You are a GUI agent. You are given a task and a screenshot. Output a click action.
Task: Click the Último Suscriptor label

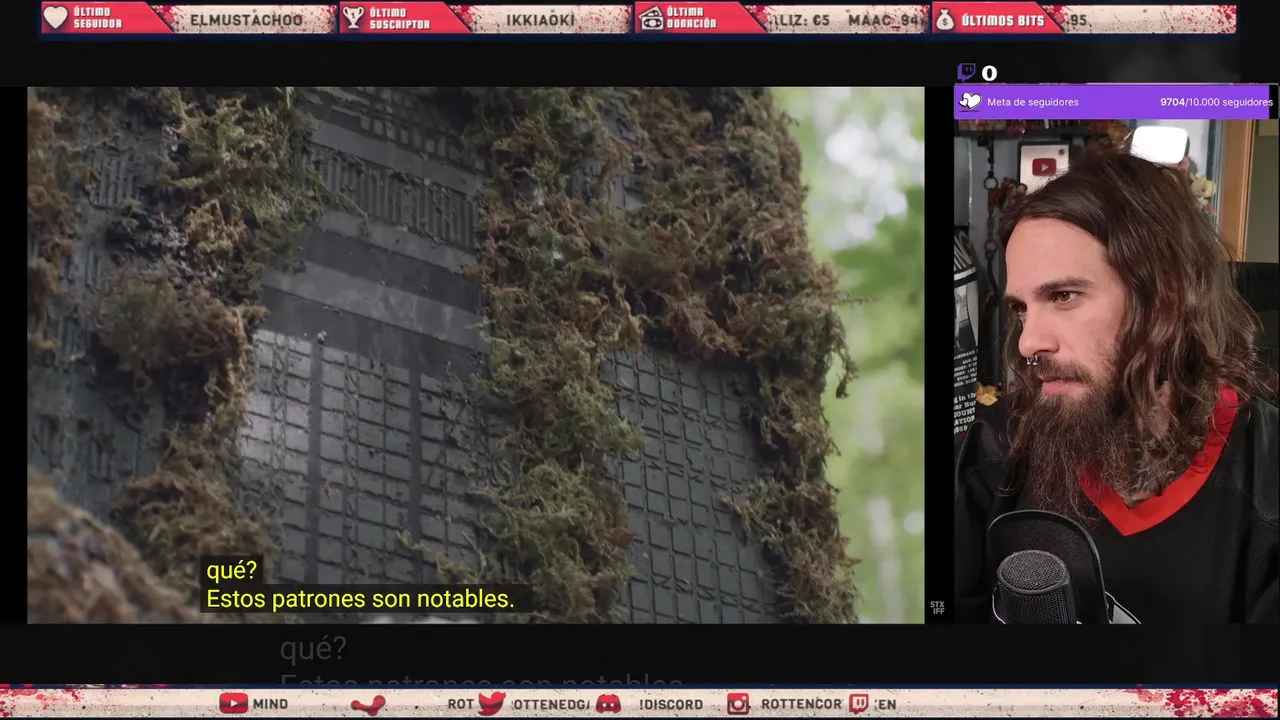[400, 18]
